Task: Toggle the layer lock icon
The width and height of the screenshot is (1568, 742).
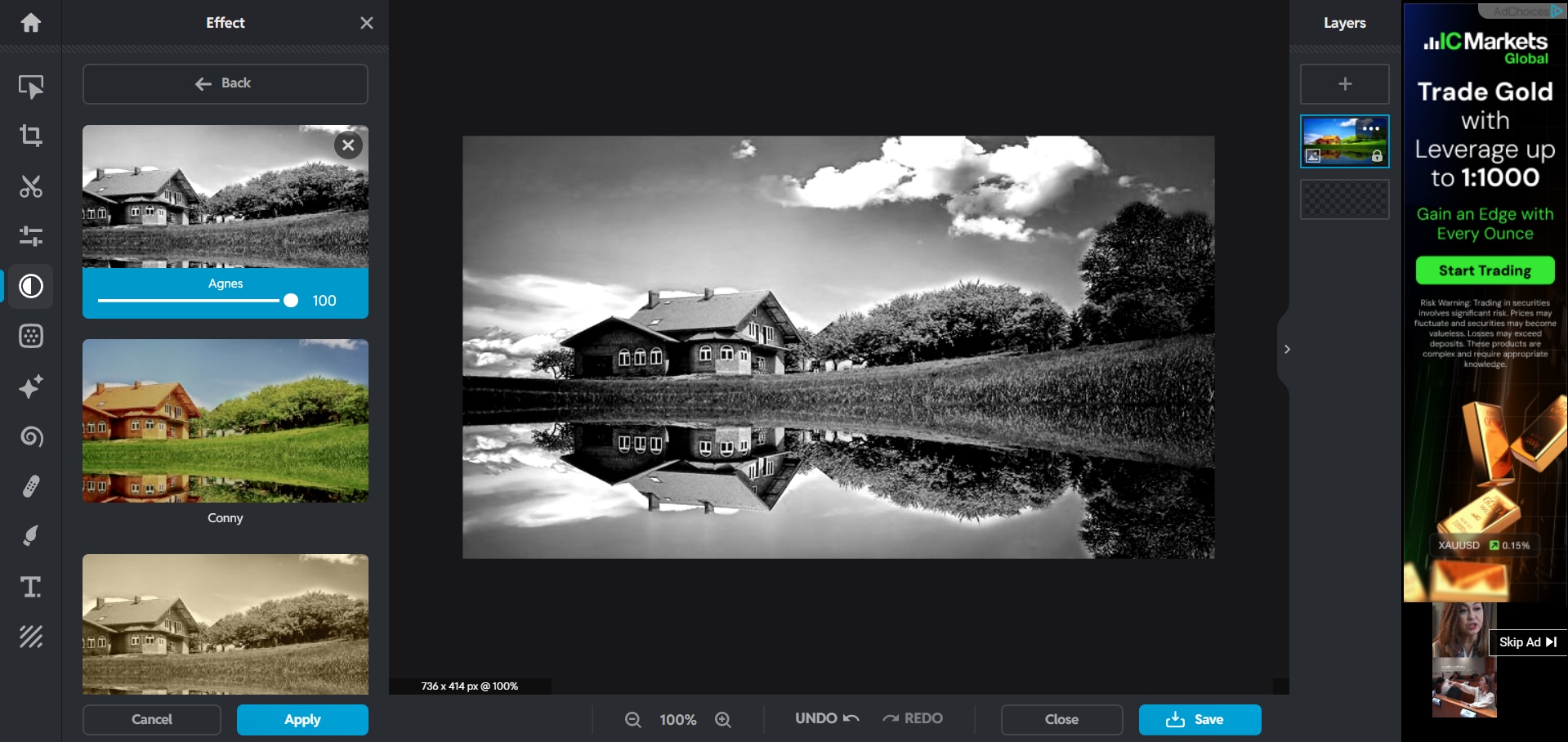Action: pos(1377,156)
